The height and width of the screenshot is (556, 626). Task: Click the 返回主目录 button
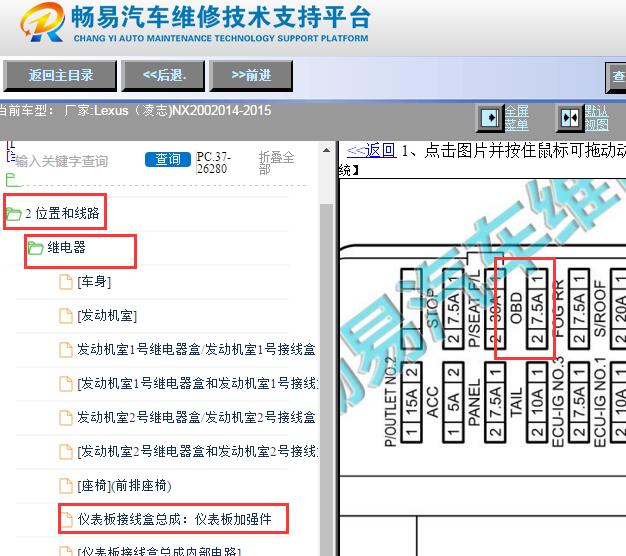tap(60, 75)
